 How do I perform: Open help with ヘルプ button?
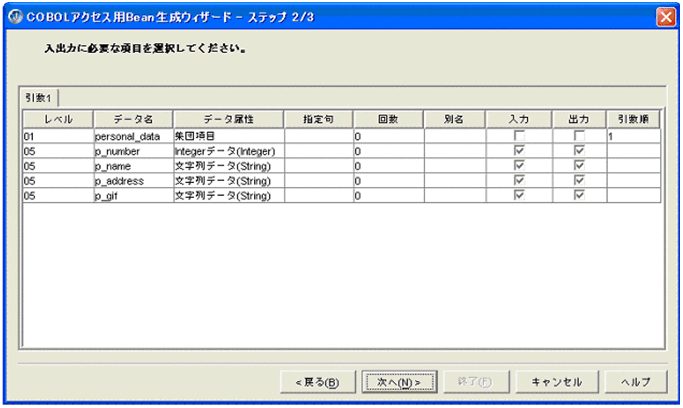click(x=636, y=382)
